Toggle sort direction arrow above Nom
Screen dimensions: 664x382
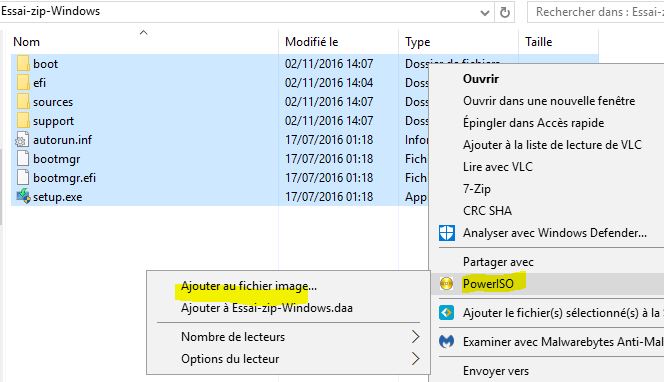click(144, 32)
